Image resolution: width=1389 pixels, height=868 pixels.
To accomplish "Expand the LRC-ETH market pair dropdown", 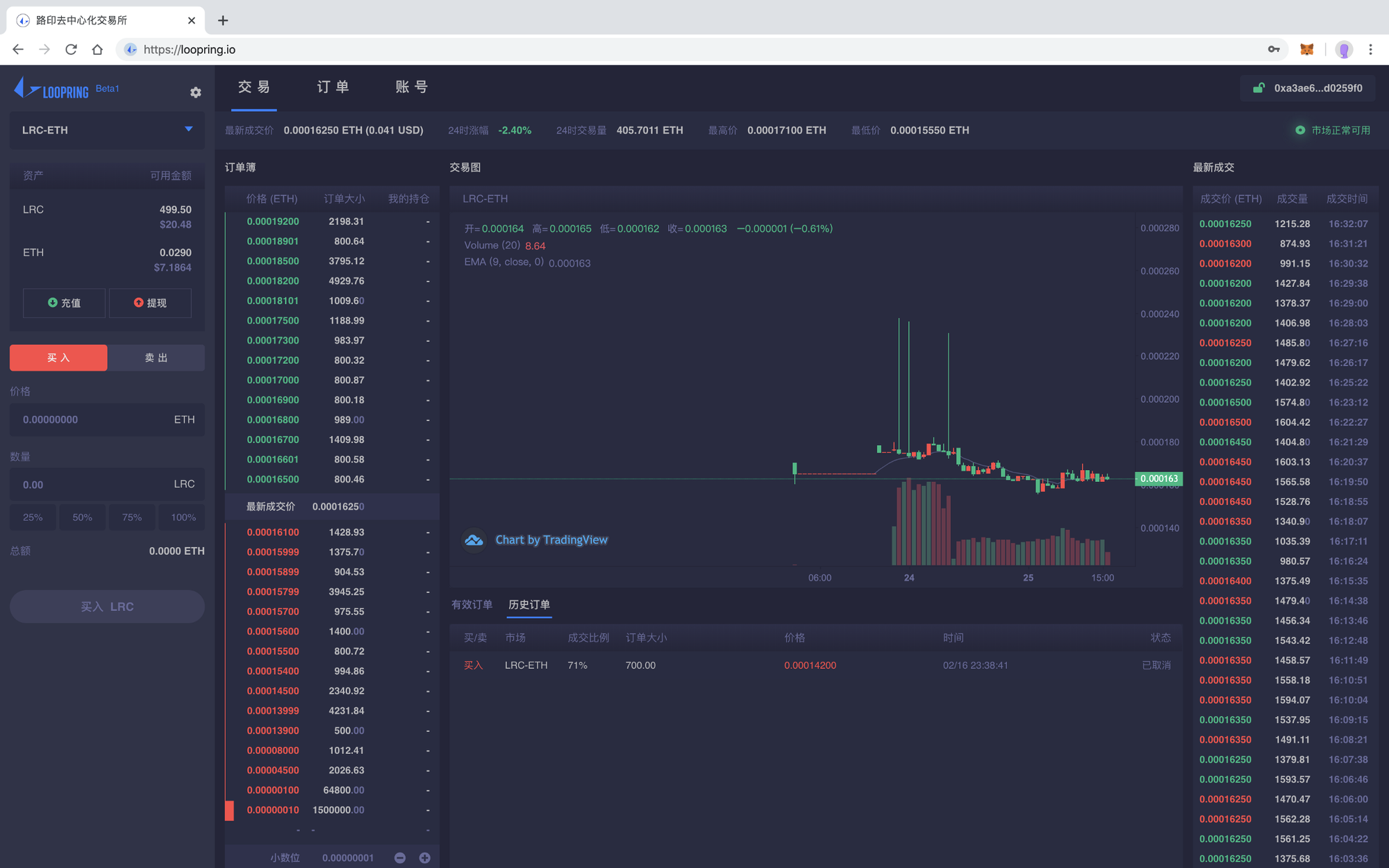I will click(x=107, y=130).
